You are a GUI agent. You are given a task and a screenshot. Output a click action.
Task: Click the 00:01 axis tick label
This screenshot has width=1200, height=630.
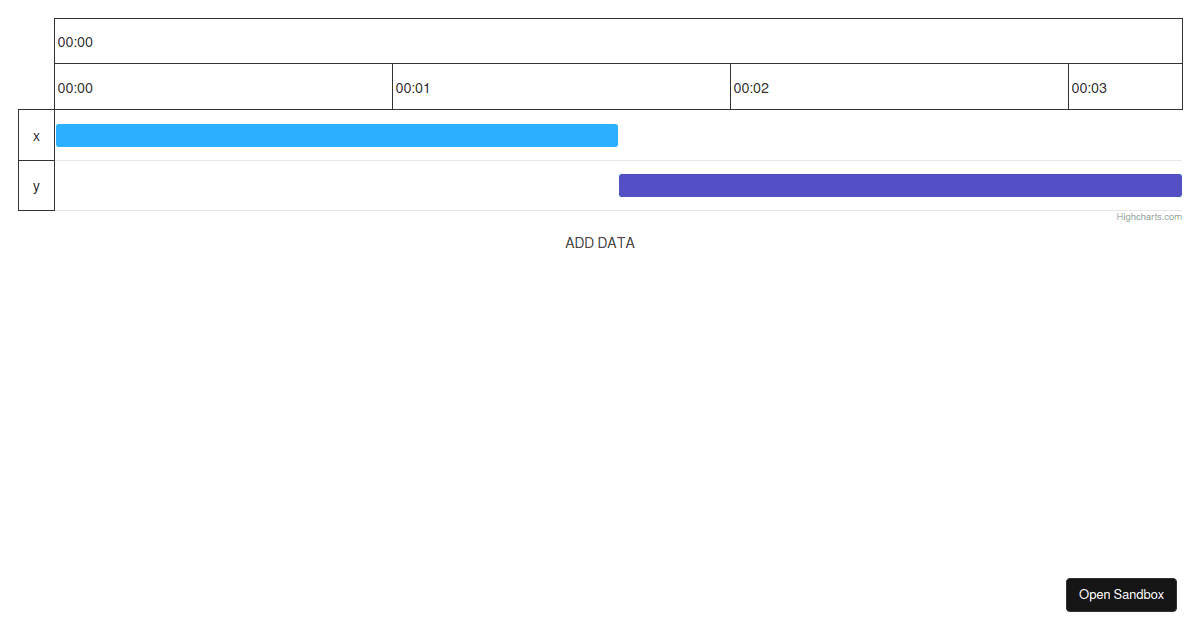tap(413, 88)
